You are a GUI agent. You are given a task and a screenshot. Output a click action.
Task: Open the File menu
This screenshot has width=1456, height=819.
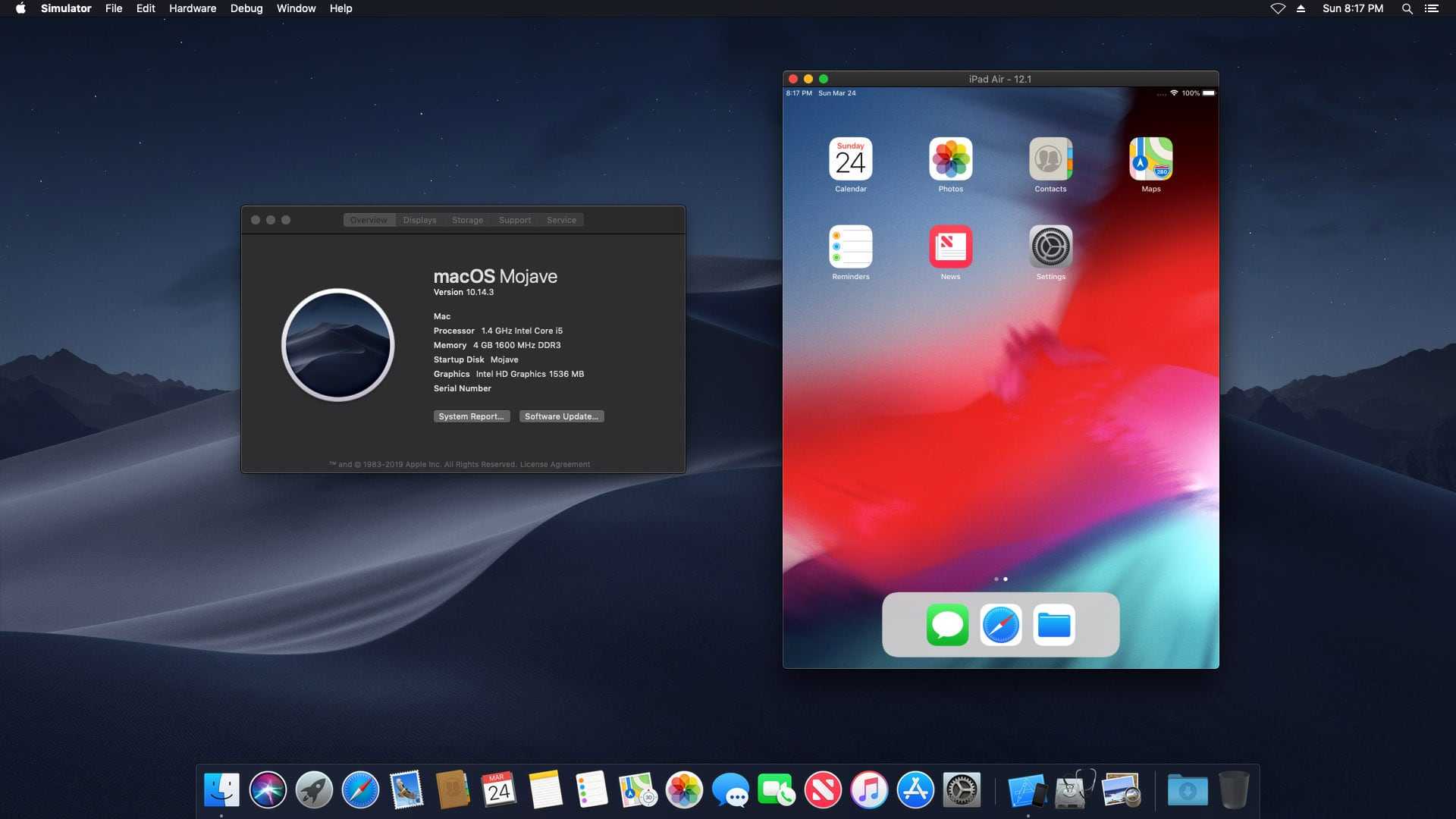(x=114, y=8)
